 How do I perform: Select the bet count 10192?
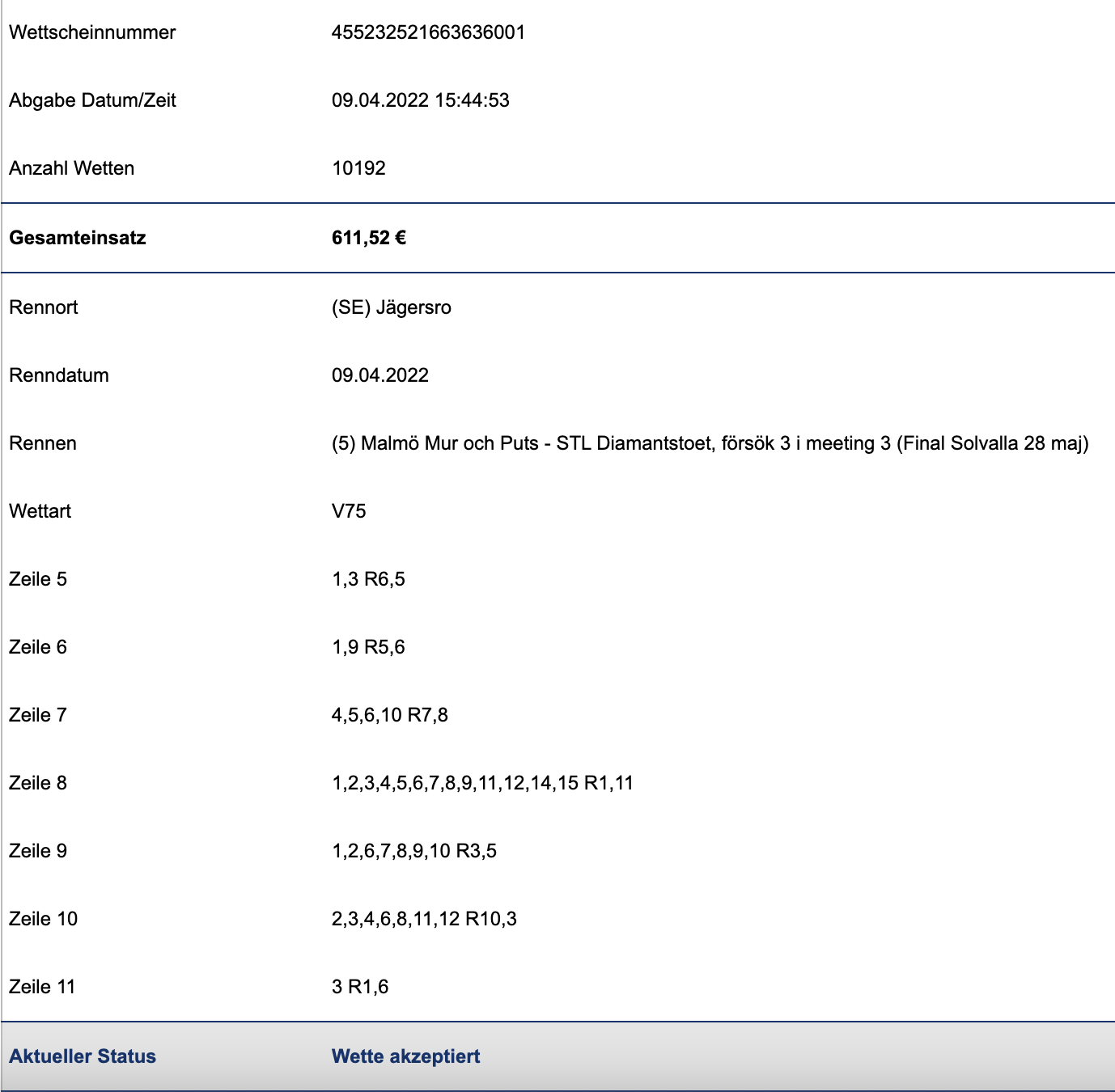(358, 168)
